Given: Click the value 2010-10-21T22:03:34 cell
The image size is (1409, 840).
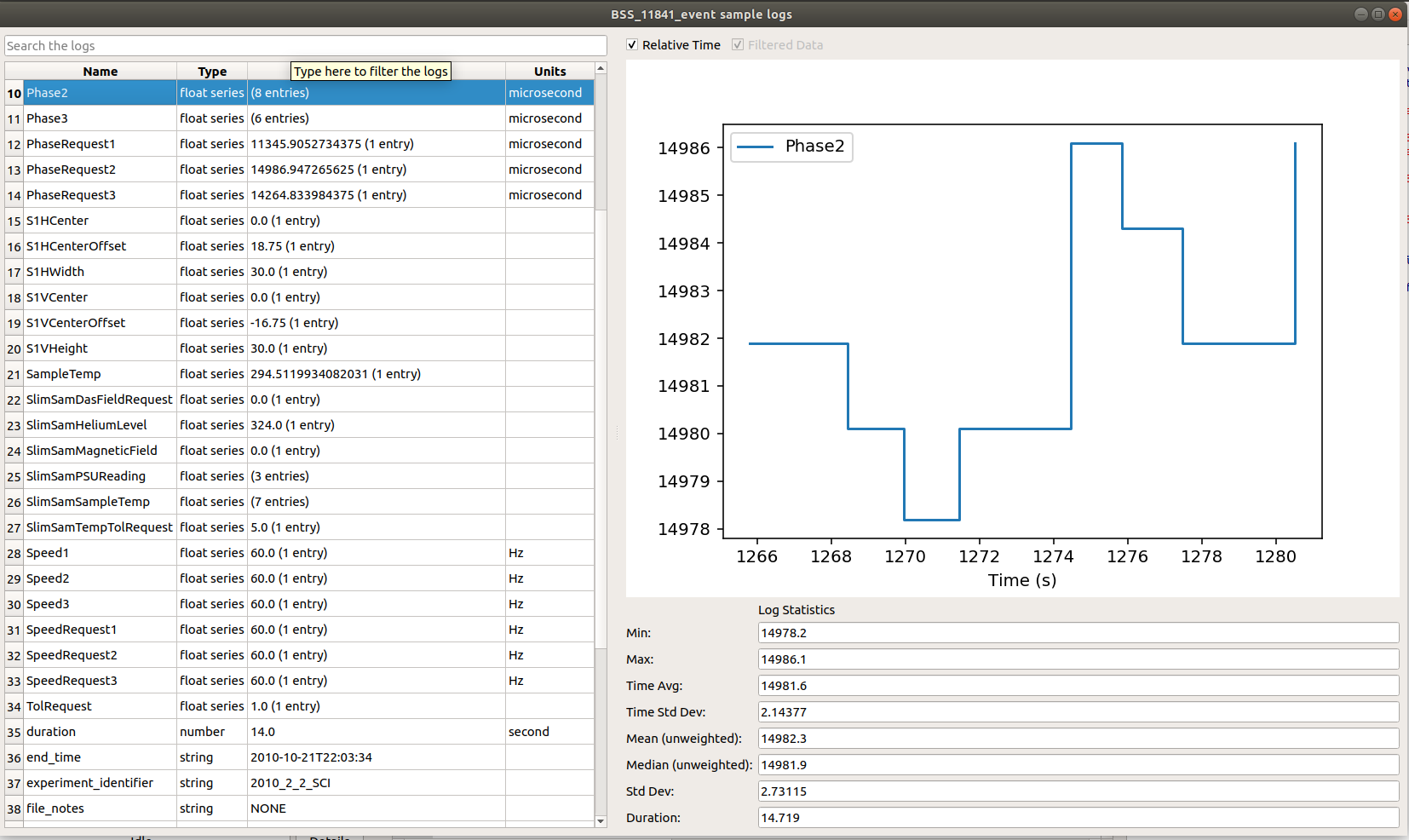Looking at the screenshot, I should pyautogui.click(x=377, y=757).
